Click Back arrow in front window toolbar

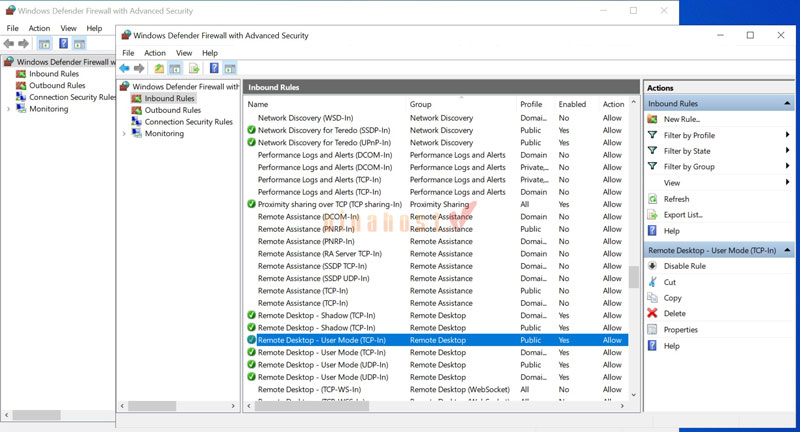click(x=124, y=68)
